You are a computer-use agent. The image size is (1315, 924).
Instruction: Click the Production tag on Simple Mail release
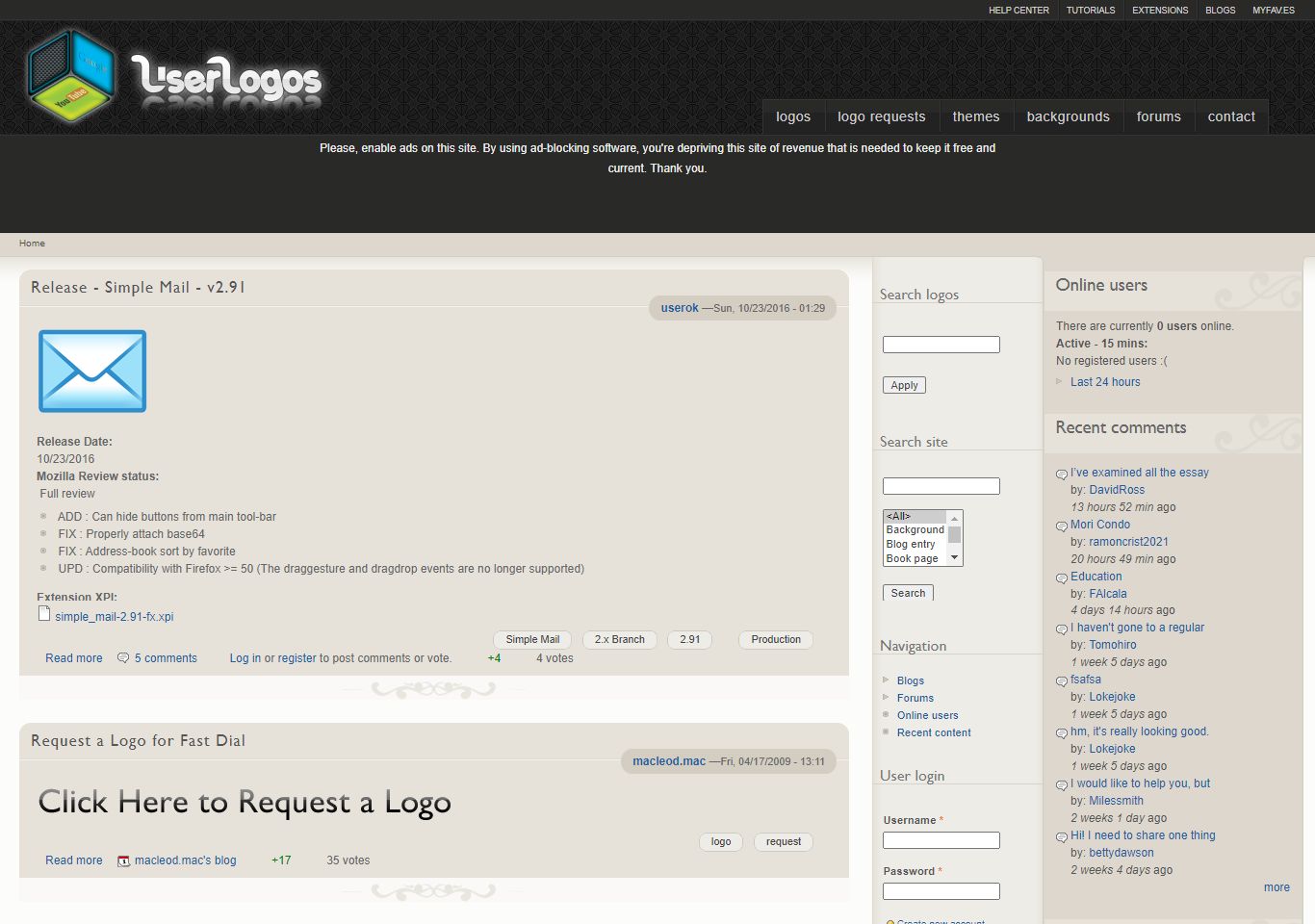click(x=775, y=639)
